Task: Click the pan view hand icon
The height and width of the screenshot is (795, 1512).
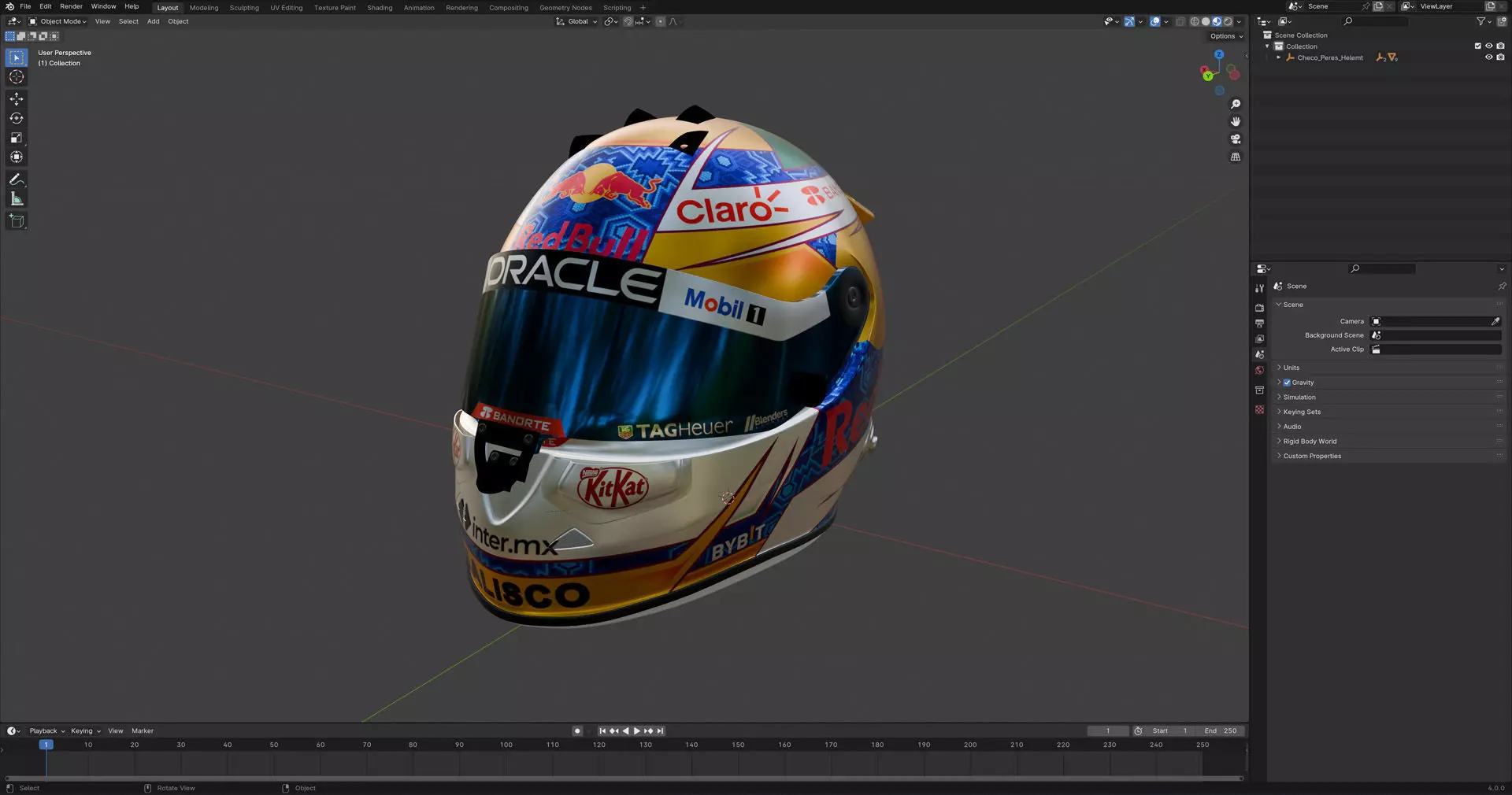Action: click(1236, 121)
